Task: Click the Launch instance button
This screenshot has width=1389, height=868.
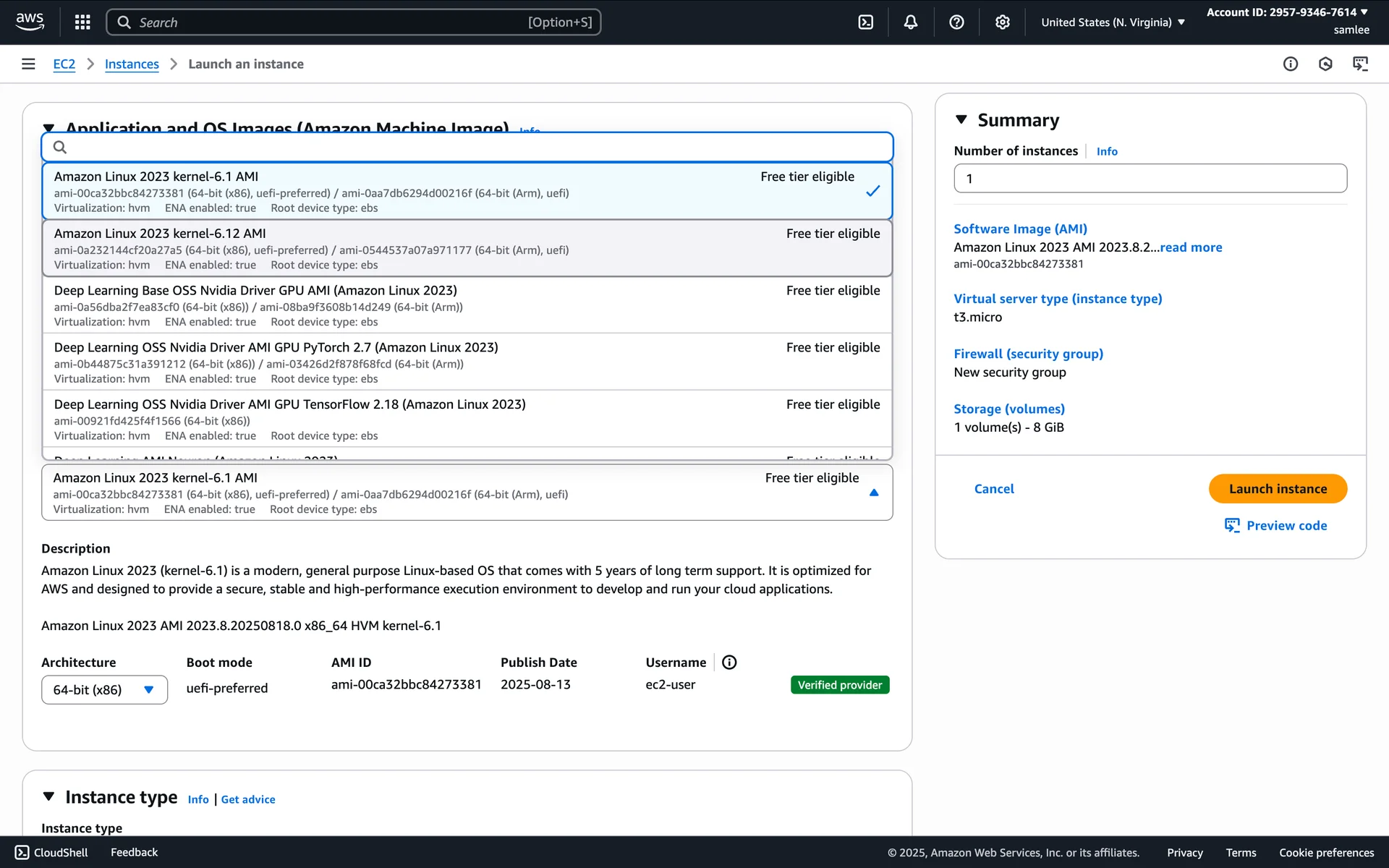Action: tap(1277, 488)
